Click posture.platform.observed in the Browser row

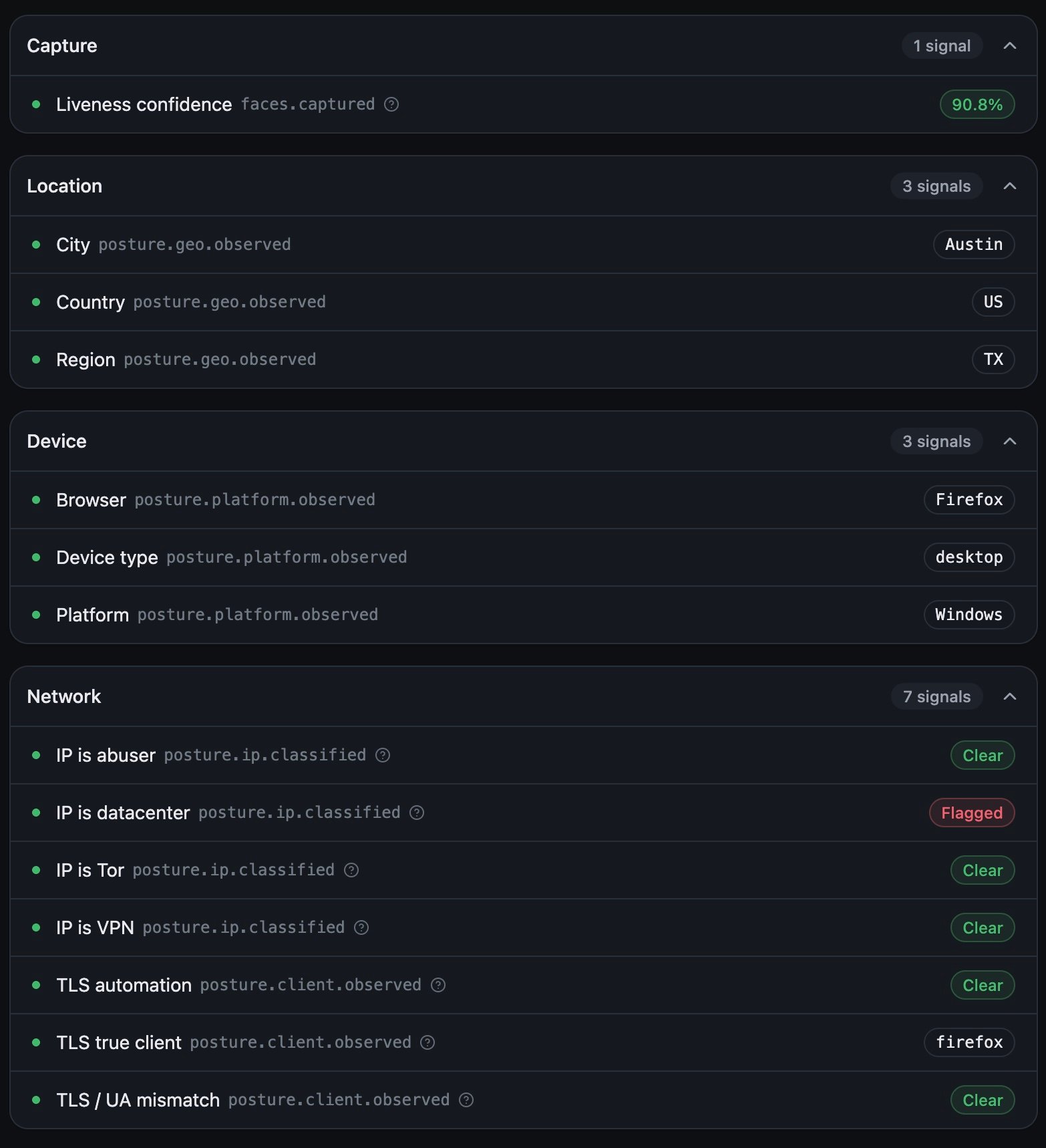254,500
